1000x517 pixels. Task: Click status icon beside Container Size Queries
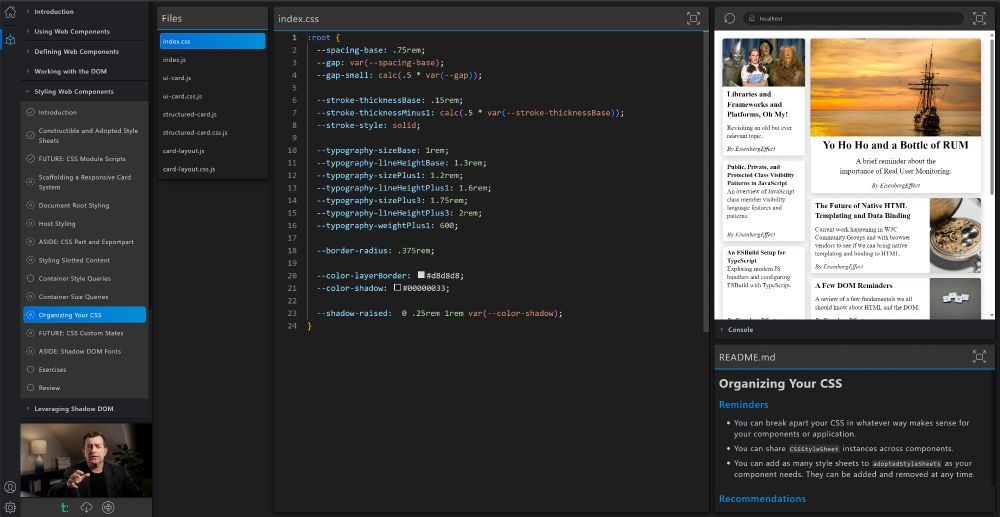(30, 296)
